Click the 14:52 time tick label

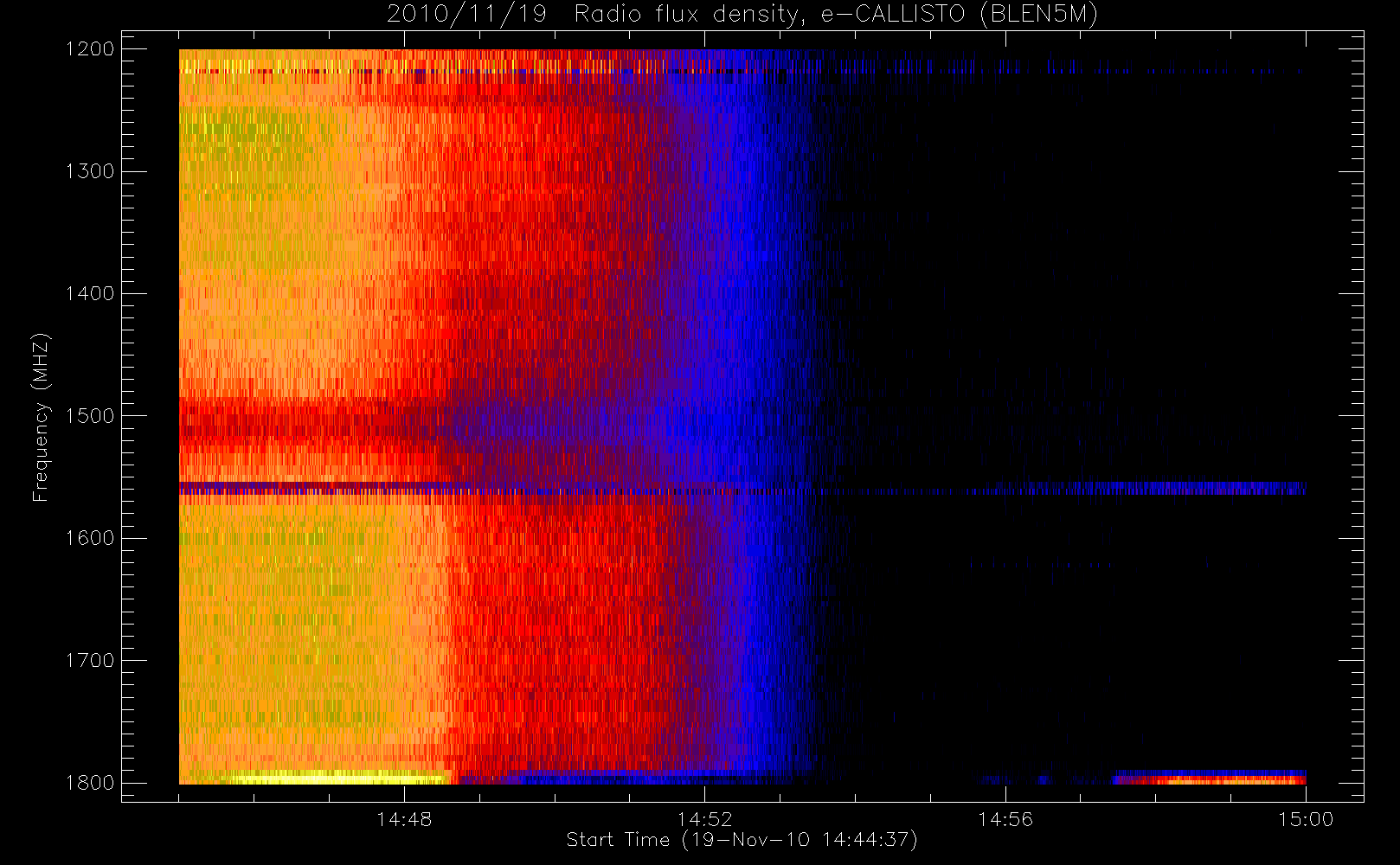tap(704, 819)
